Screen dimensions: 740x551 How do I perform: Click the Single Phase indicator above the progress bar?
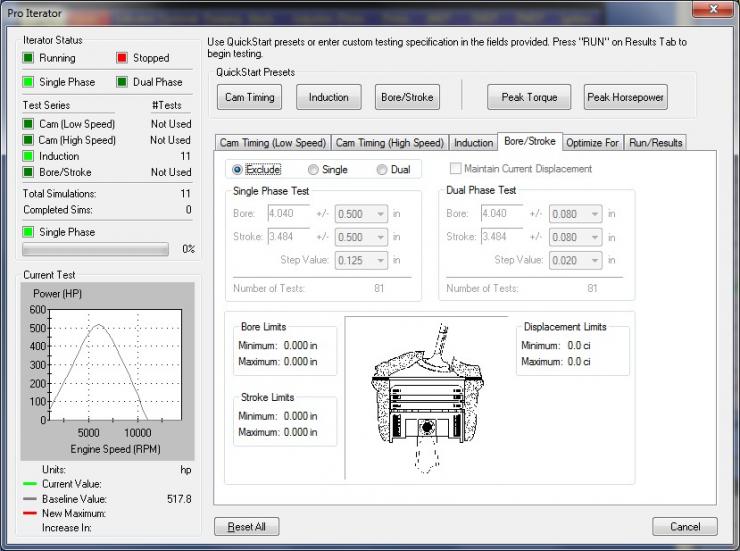click(28, 232)
